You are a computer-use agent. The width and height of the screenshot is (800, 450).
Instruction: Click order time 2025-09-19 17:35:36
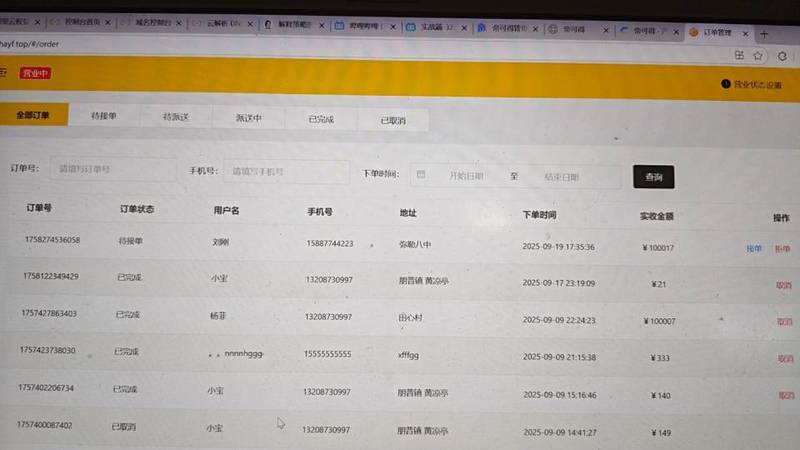pyautogui.click(x=559, y=247)
